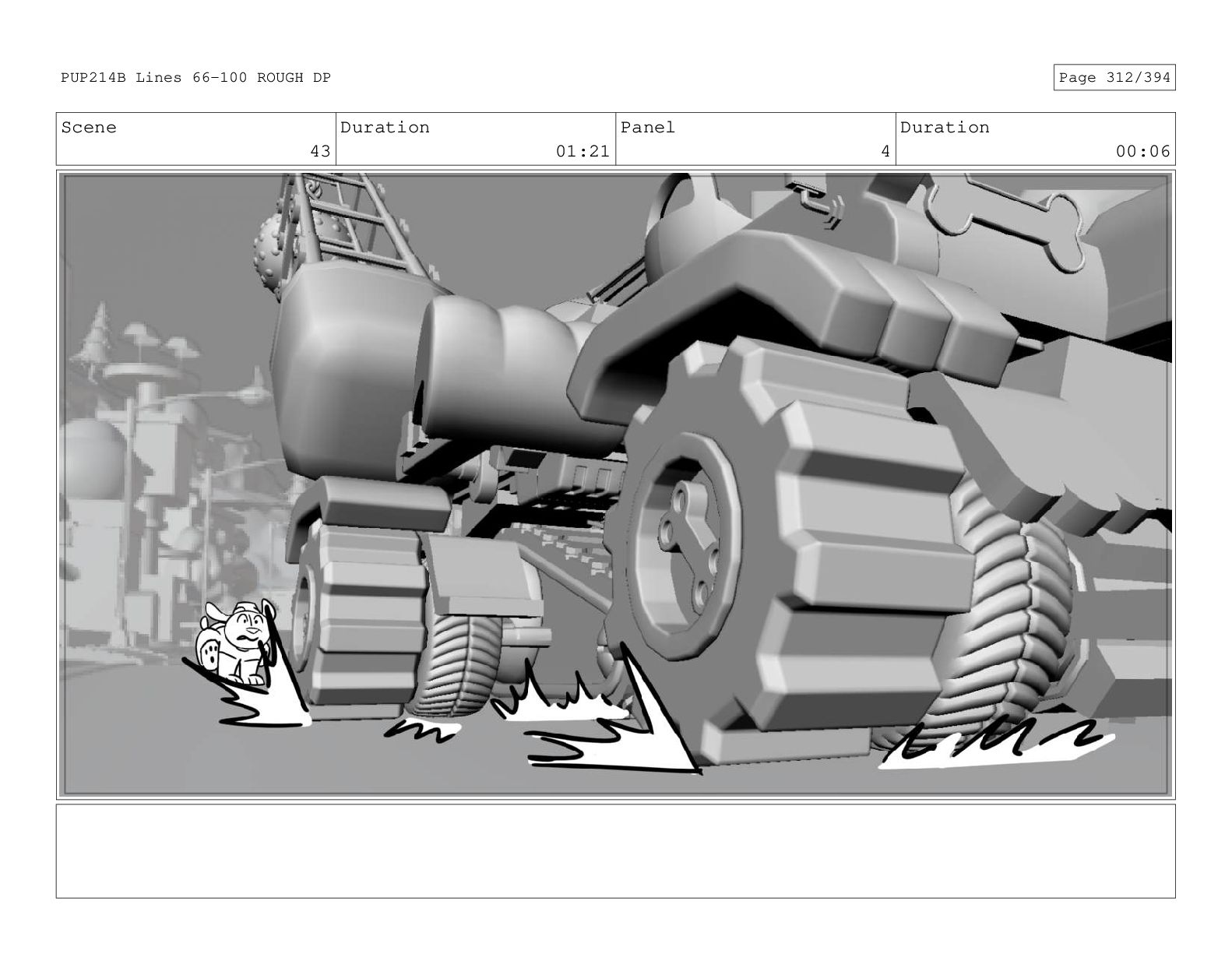This screenshot has width=1232, height=954.
Task: Click the storyboard panel image
Action: (615, 485)
